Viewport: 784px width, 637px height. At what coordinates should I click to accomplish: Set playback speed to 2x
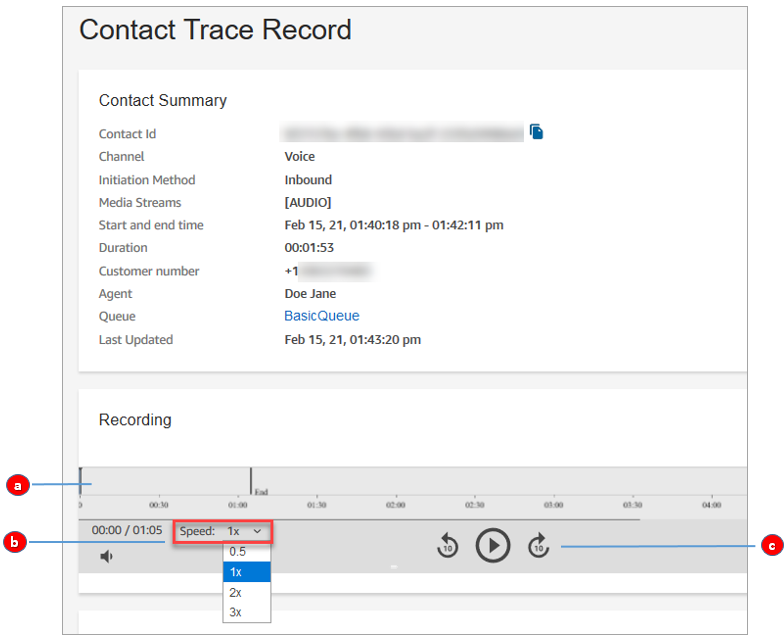pyautogui.click(x=237, y=592)
